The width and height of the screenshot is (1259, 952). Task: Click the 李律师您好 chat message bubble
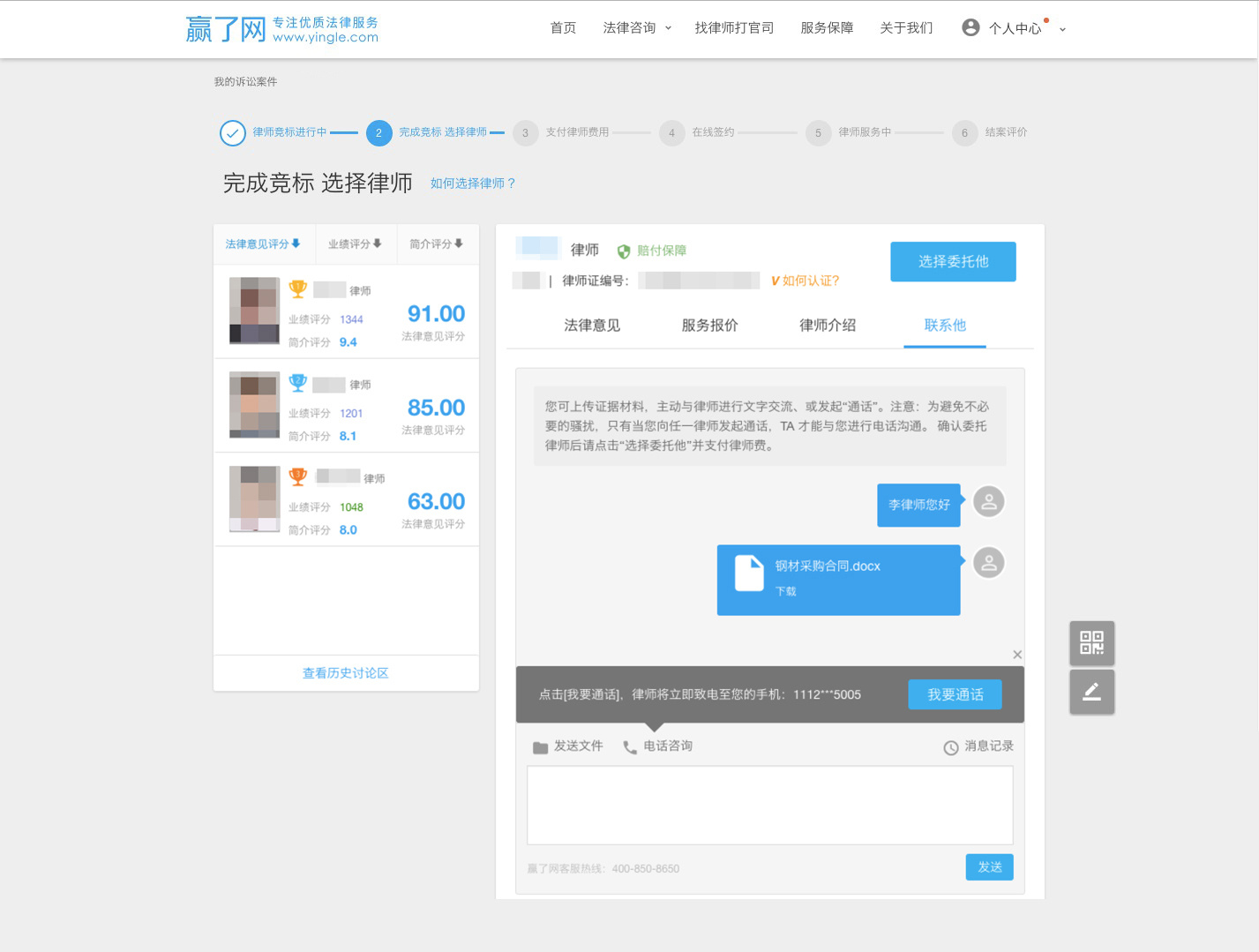coord(918,505)
